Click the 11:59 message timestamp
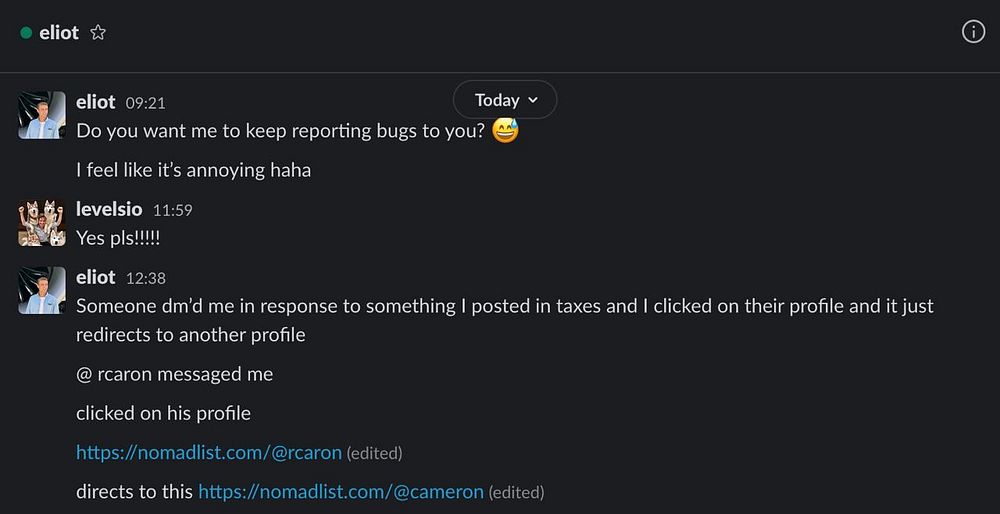Viewport: 1000px width, 514px height. point(172,210)
